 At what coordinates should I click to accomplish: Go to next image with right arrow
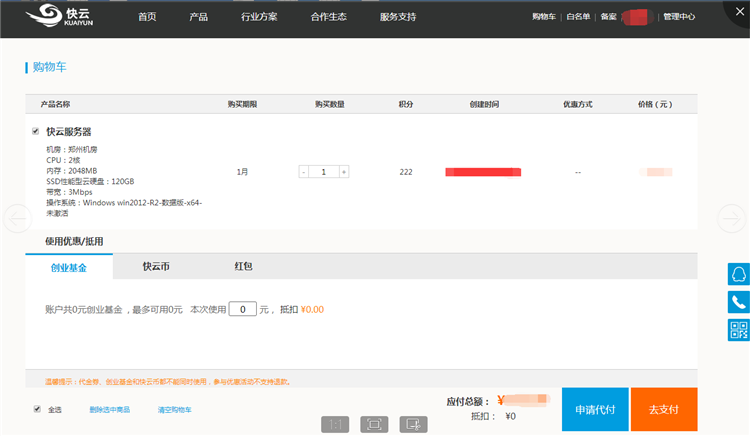732,217
